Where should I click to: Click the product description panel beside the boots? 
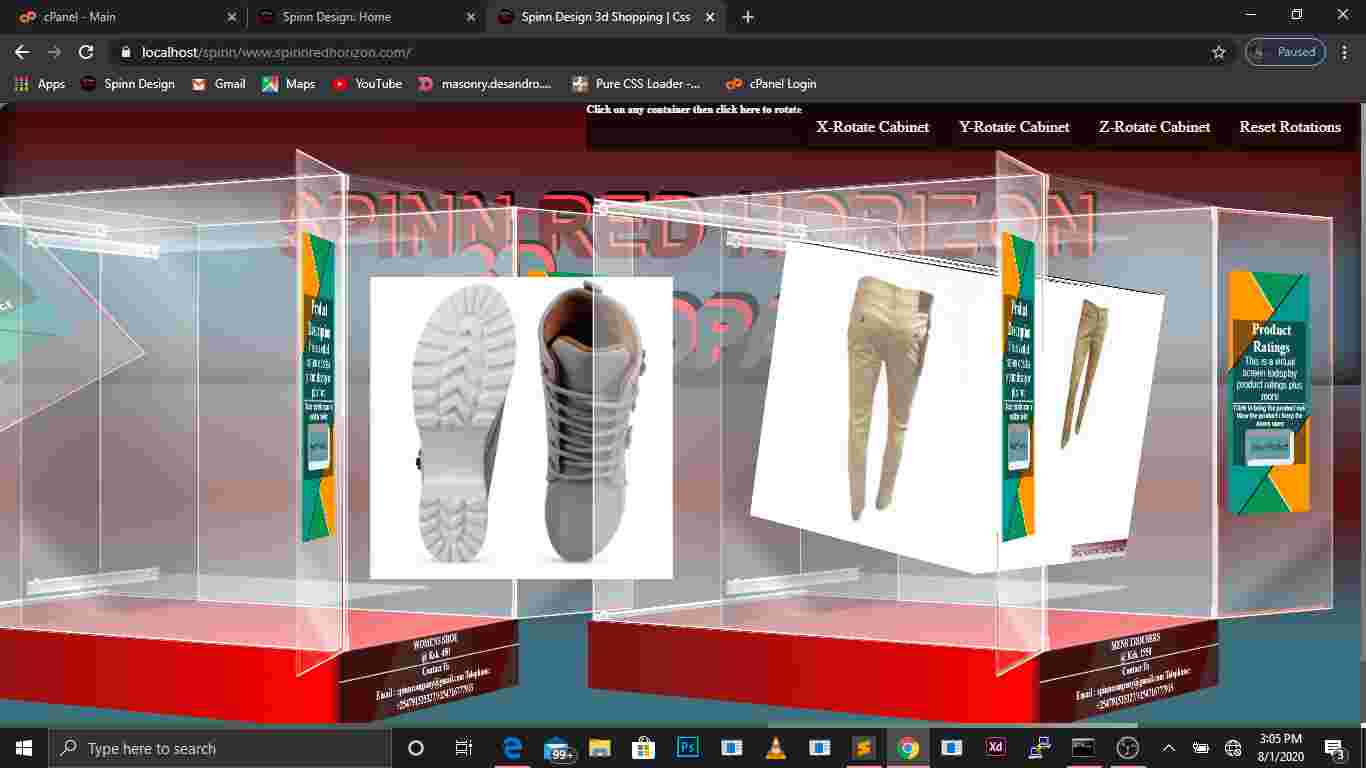319,388
